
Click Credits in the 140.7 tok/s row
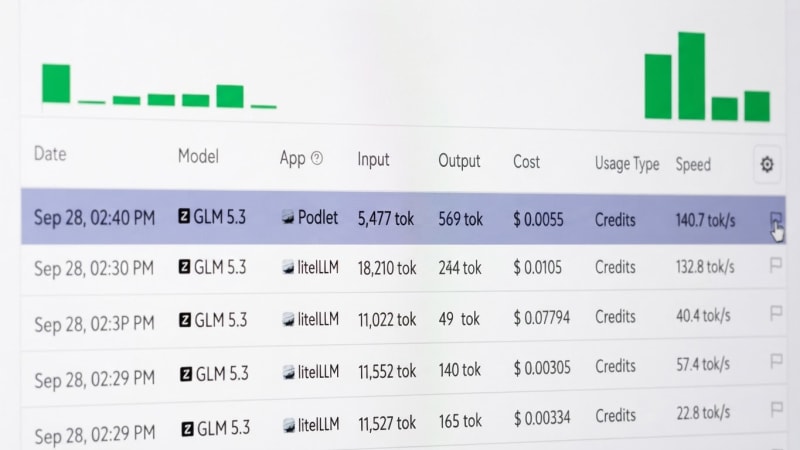tap(615, 220)
